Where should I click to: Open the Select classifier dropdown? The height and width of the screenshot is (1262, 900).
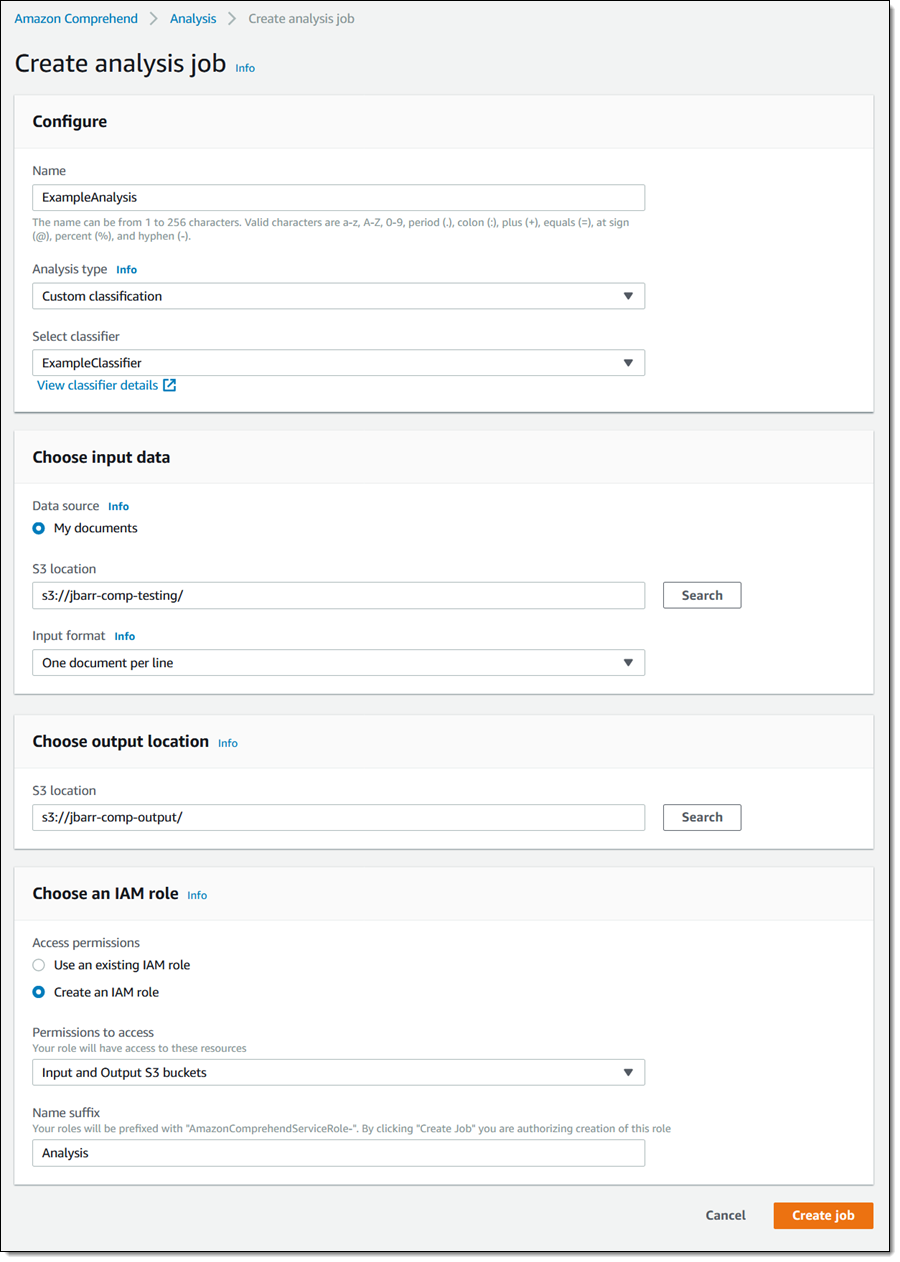338,363
